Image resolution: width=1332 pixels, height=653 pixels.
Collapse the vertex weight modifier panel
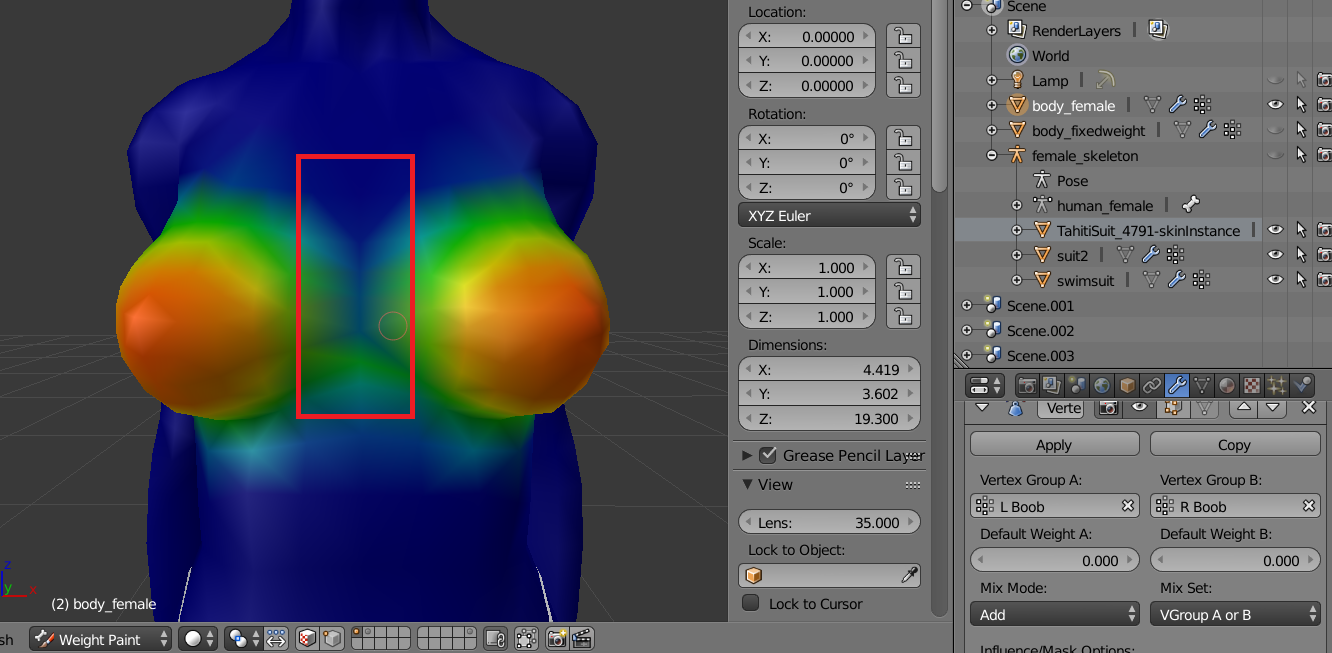point(981,407)
